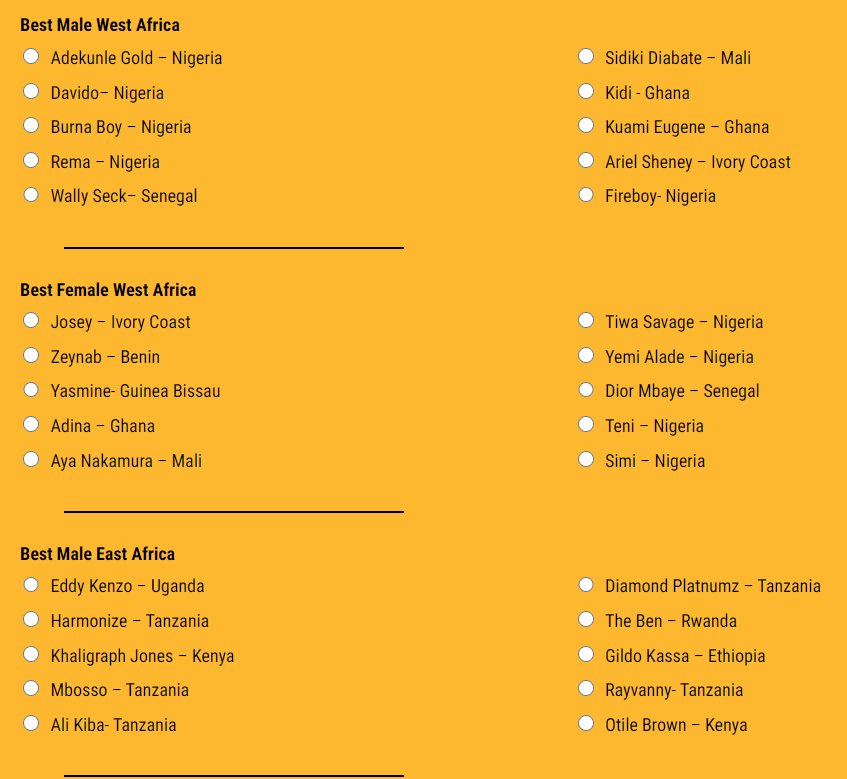Choose Kuami Eugene – Ghana radio button
Viewport: 847px width, 779px height.
586,126
